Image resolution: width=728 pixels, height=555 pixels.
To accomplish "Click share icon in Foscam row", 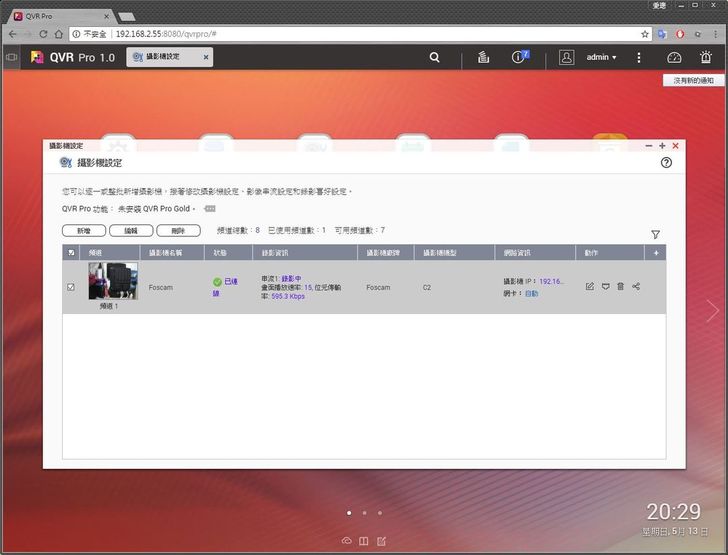I will (636, 287).
